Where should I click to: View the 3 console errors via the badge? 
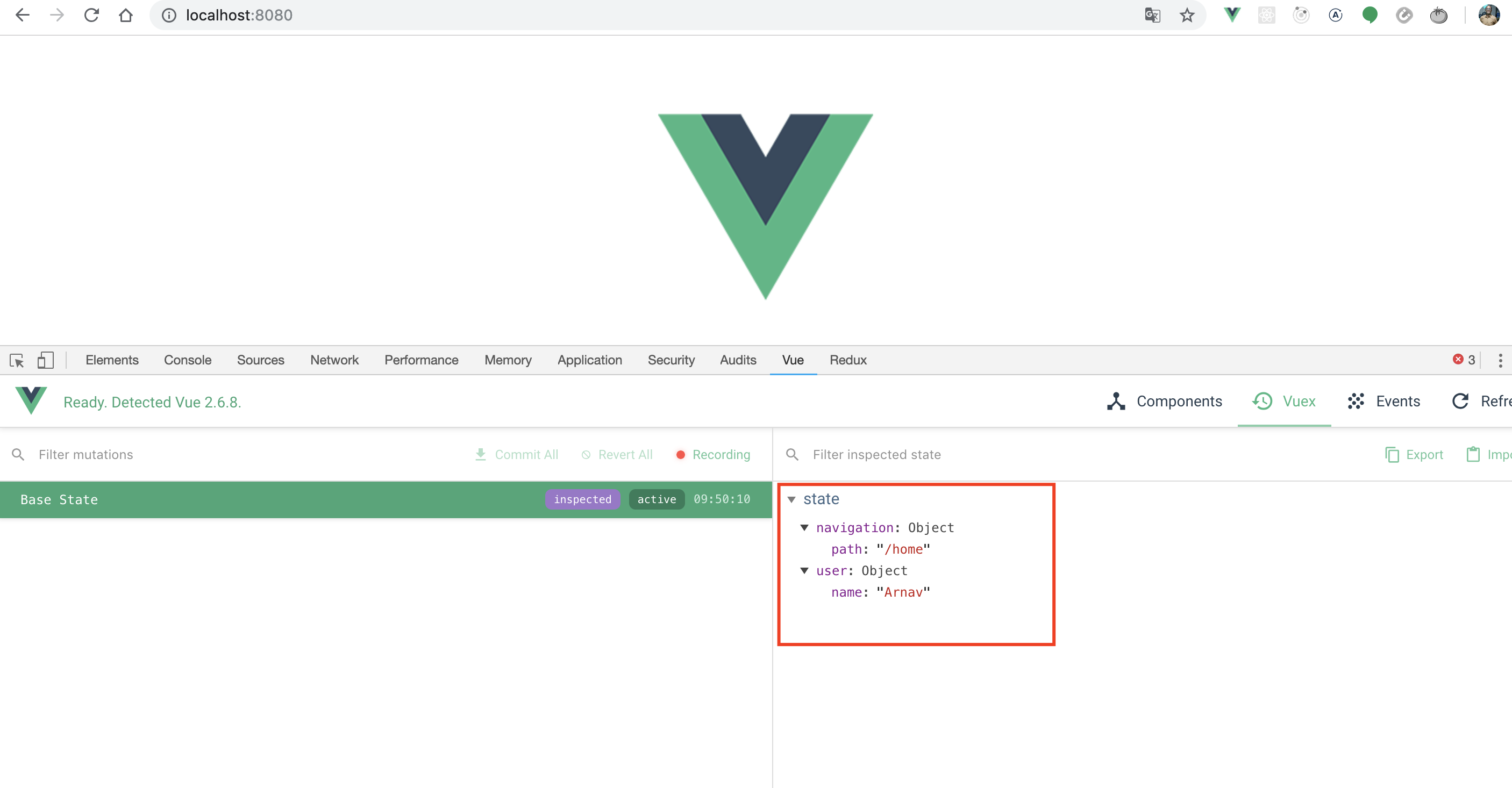pyautogui.click(x=1463, y=359)
